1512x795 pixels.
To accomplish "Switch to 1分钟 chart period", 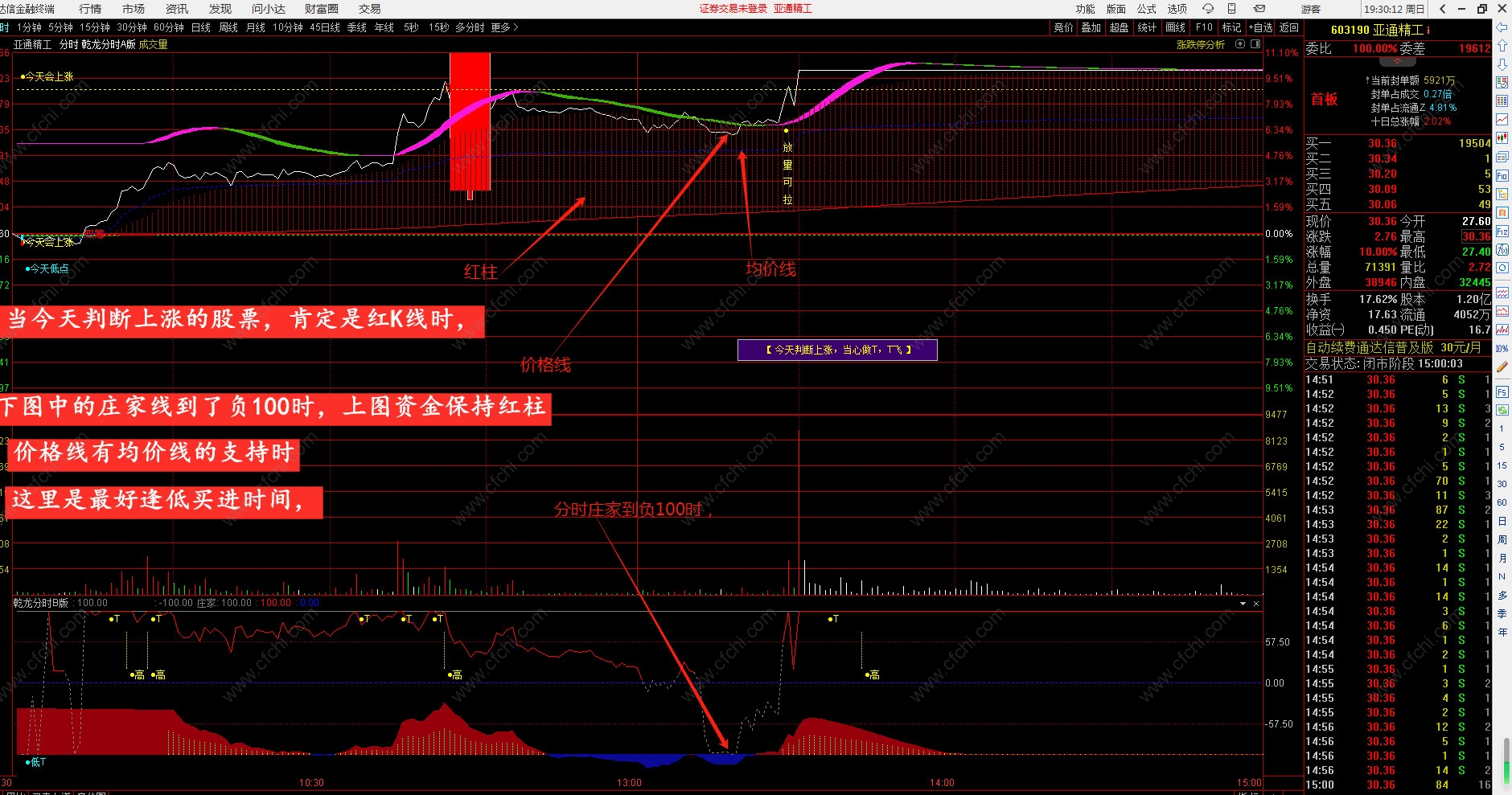I will point(29,27).
